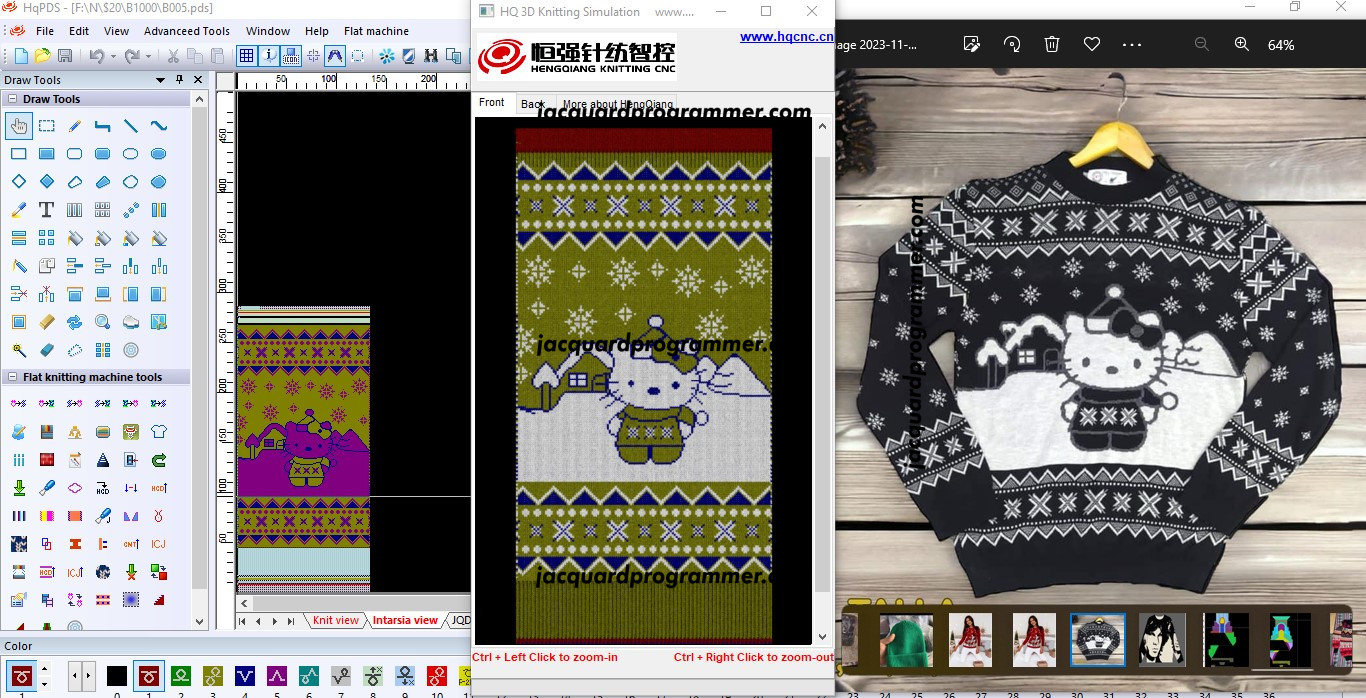The height and width of the screenshot is (698, 1366).
Task: Decrease the current color number stepper
Action: point(44,683)
